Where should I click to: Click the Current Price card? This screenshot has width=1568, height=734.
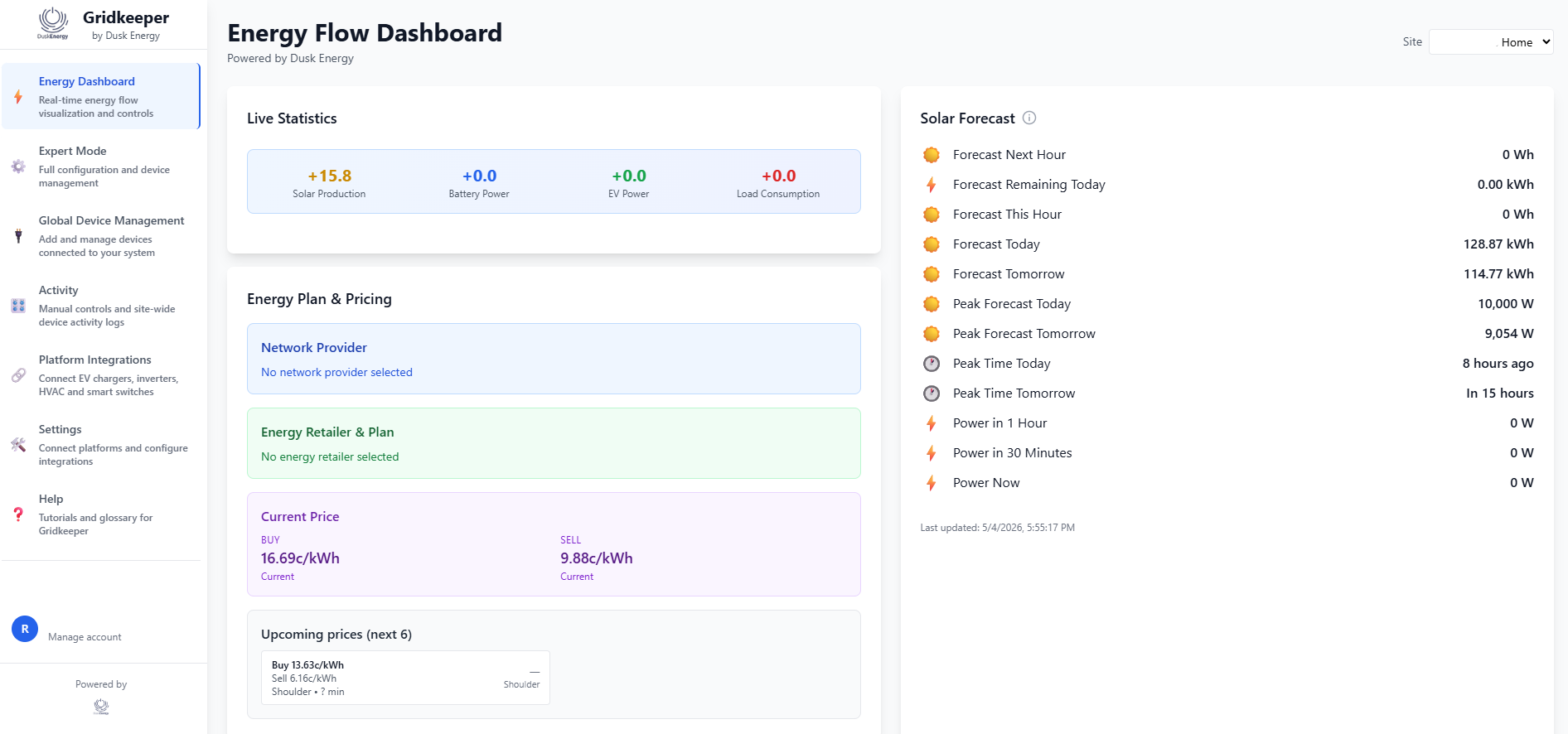pos(554,544)
